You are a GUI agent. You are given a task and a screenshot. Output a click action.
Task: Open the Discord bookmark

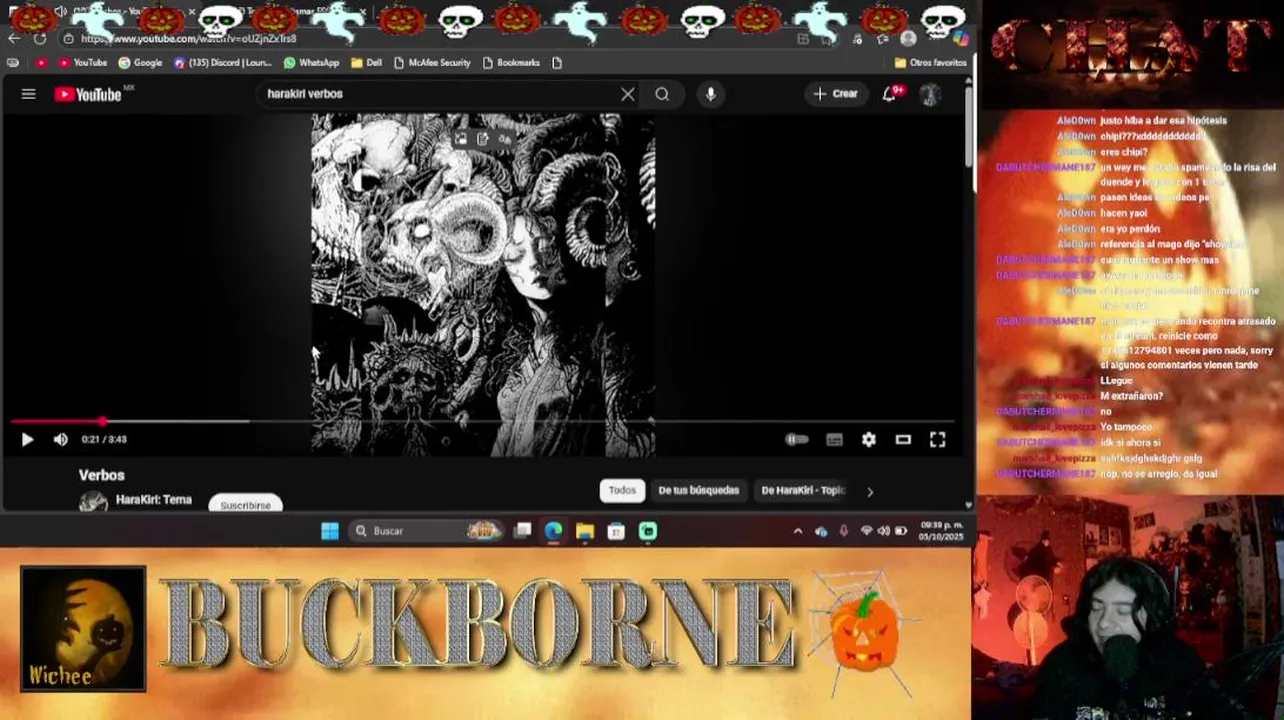[222, 62]
